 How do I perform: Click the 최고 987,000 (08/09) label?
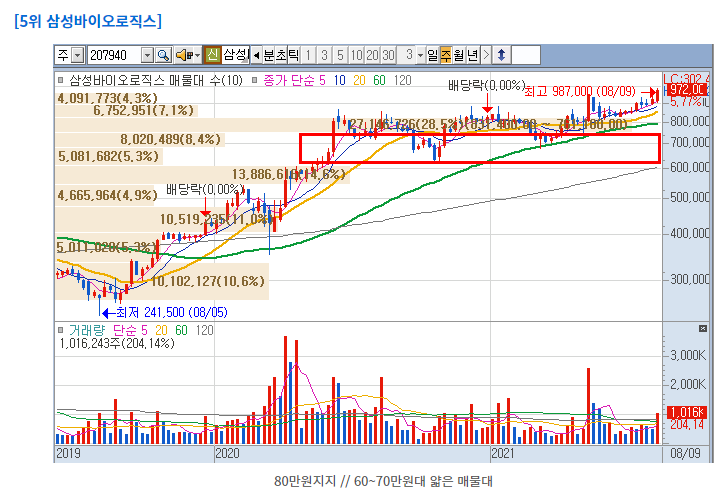tap(580, 91)
